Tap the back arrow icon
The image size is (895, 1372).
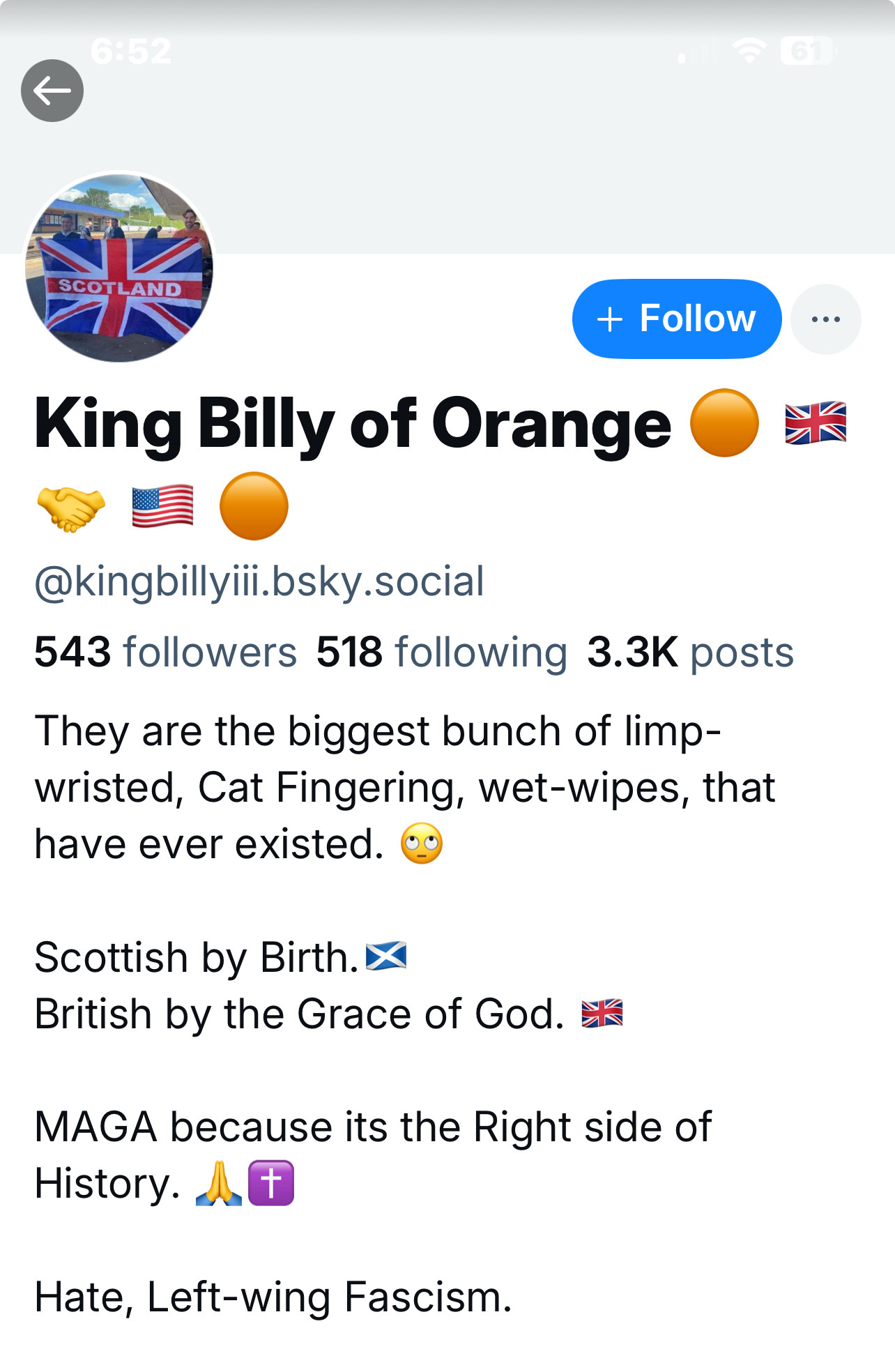pos(52,91)
